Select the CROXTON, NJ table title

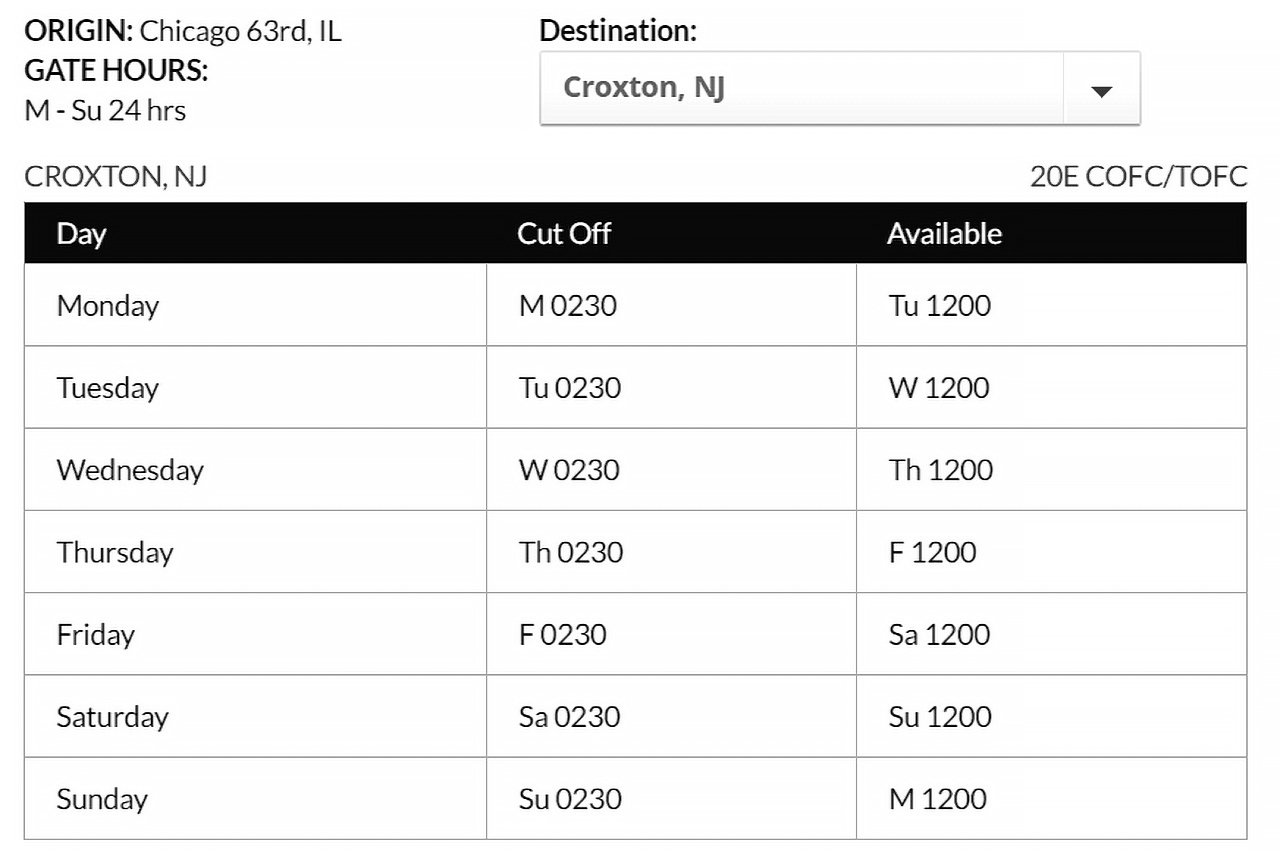coord(115,177)
